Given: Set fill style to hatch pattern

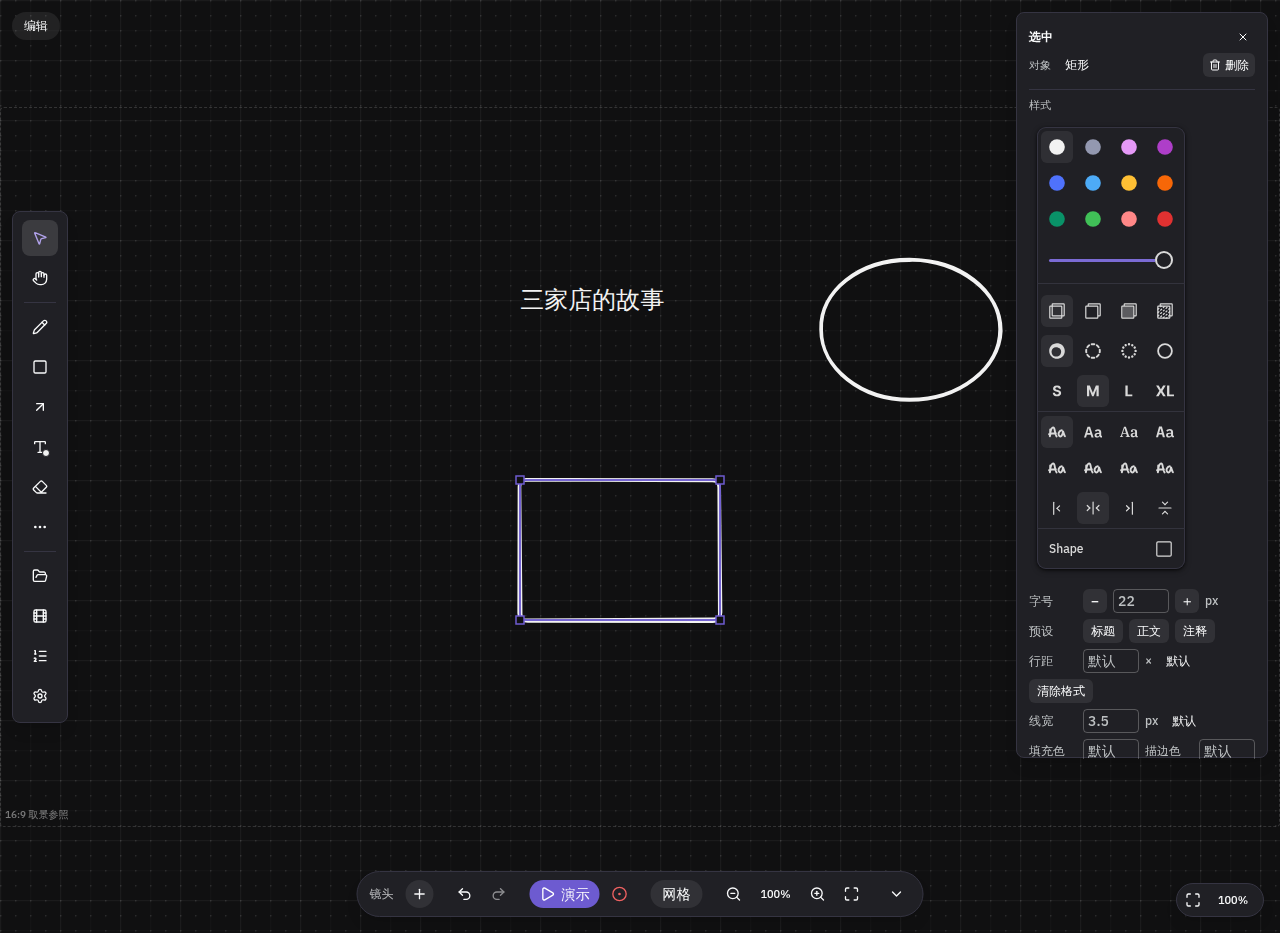Looking at the screenshot, I should tap(1165, 311).
